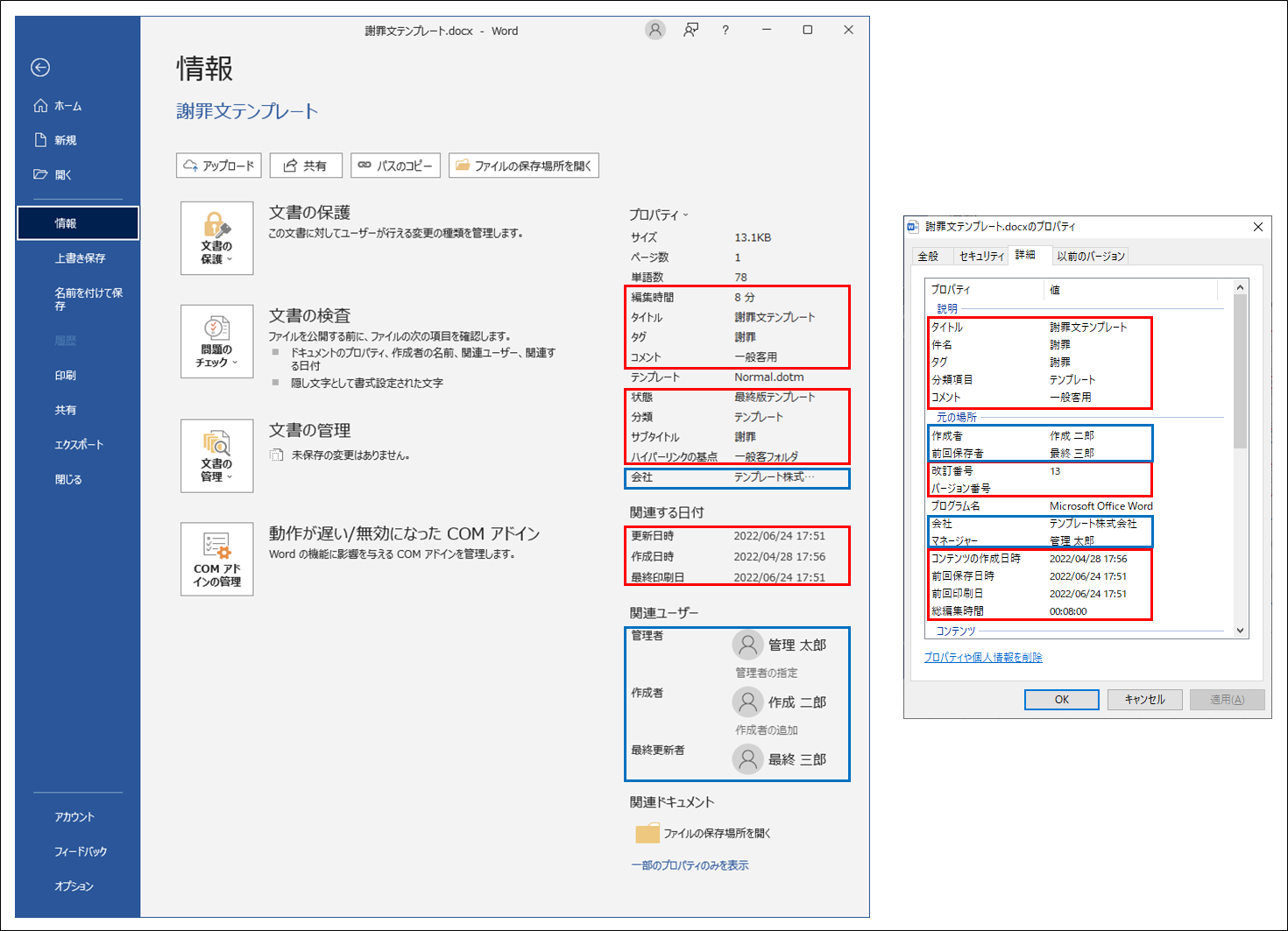The image size is (1288, 931).
Task: Click the 文書の検査 heading
Action: pos(309,316)
